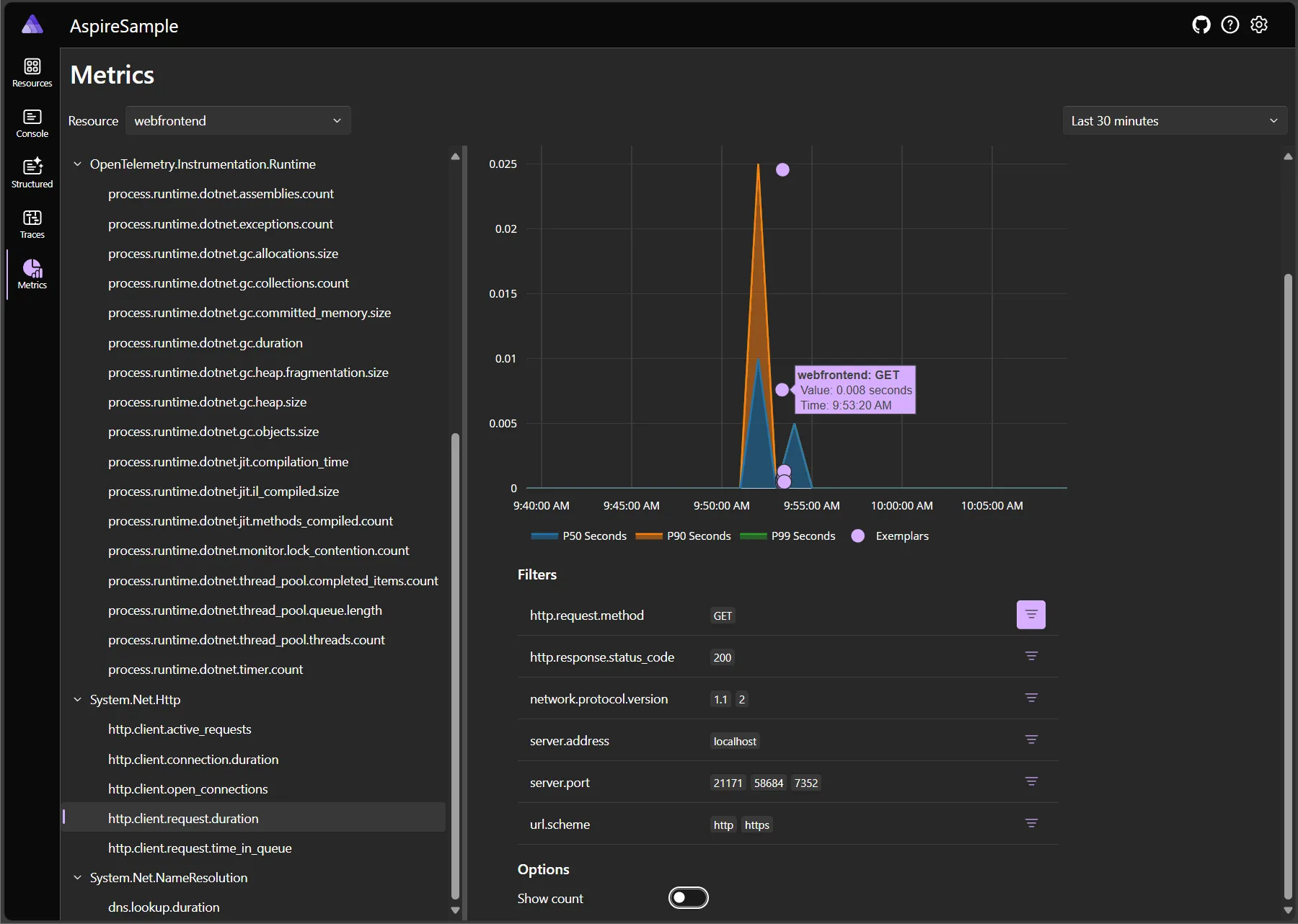This screenshot has height=924, width=1298.
Task: Open the GitHub repository link
Action: (x=1201, y=25)
